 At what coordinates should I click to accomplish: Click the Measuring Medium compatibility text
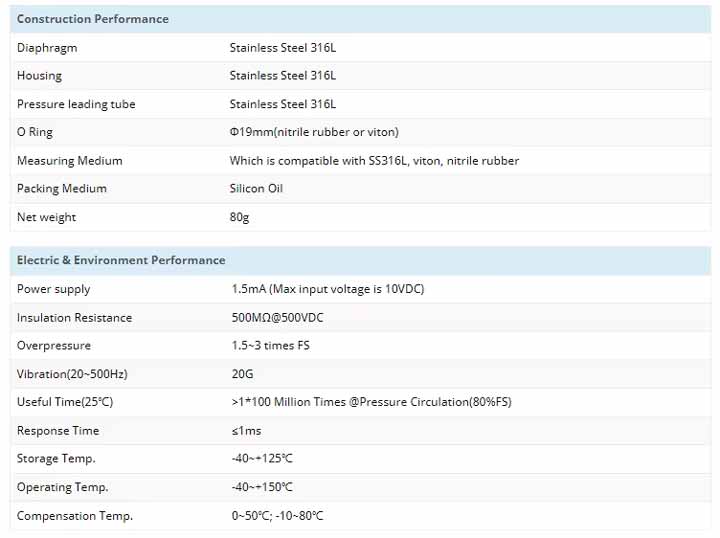pyautogui.click(x=374, y=161)
